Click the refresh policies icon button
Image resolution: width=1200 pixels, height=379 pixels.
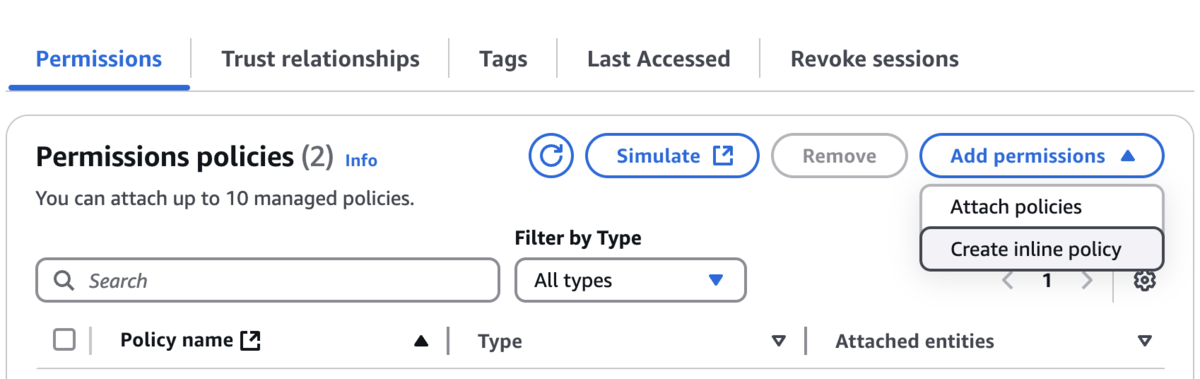[x=551, y=156]
